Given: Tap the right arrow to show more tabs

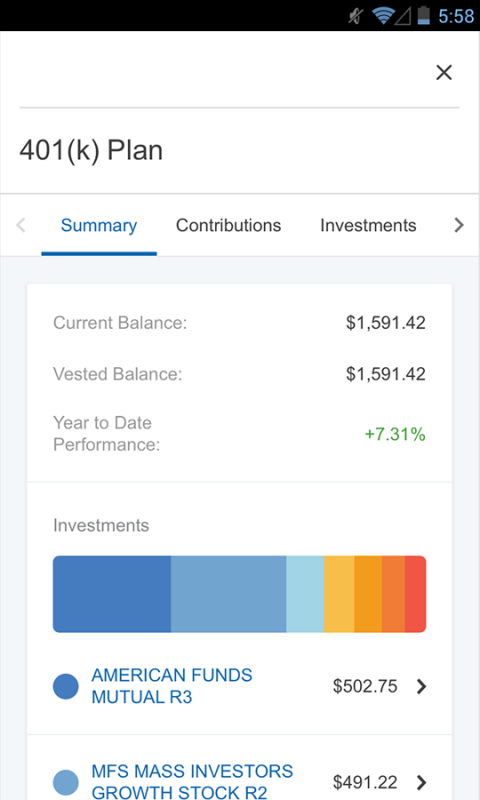Looking at the screenshot, I should (459, 225).
